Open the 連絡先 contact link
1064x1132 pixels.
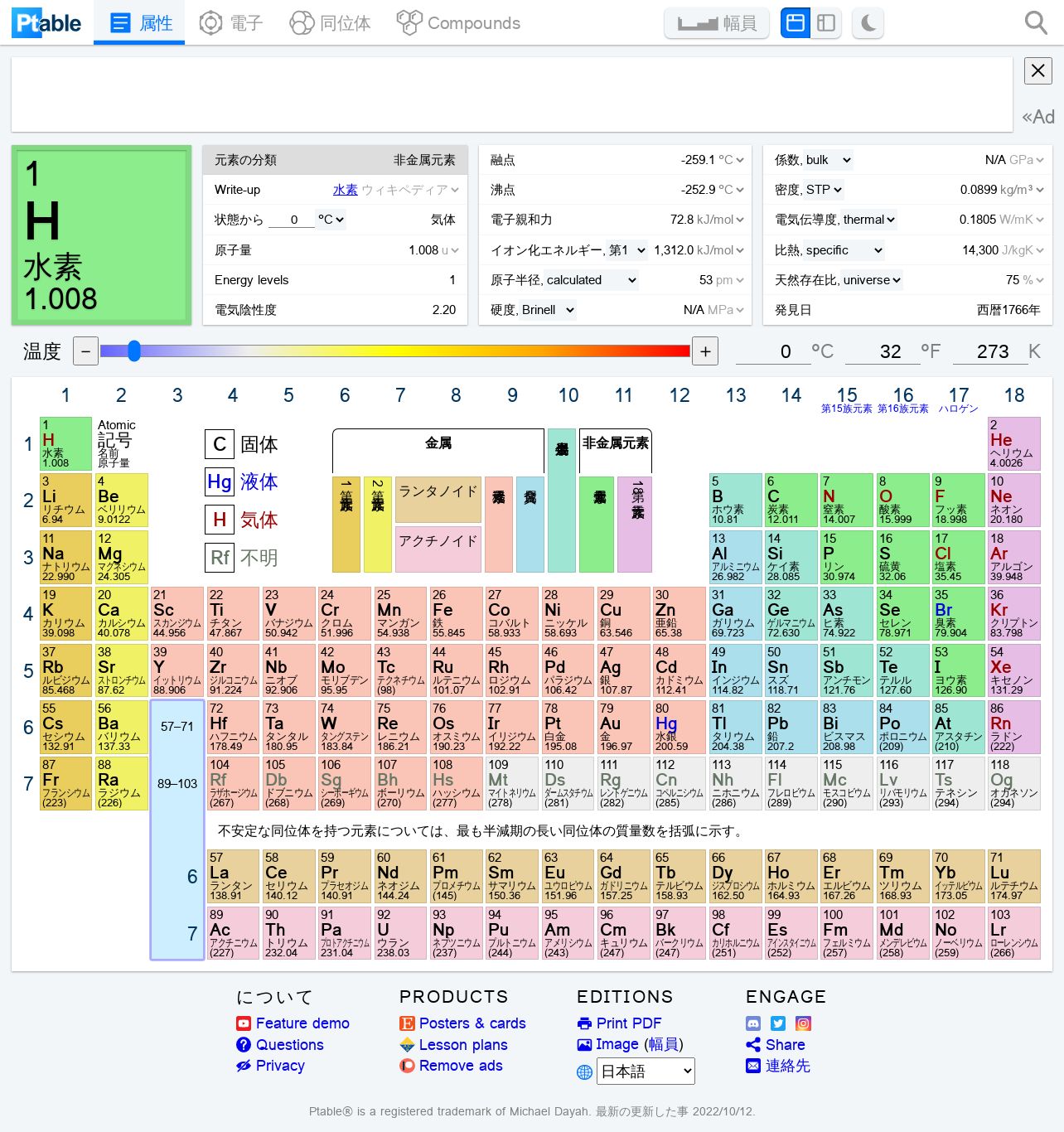click(778, 1066)
